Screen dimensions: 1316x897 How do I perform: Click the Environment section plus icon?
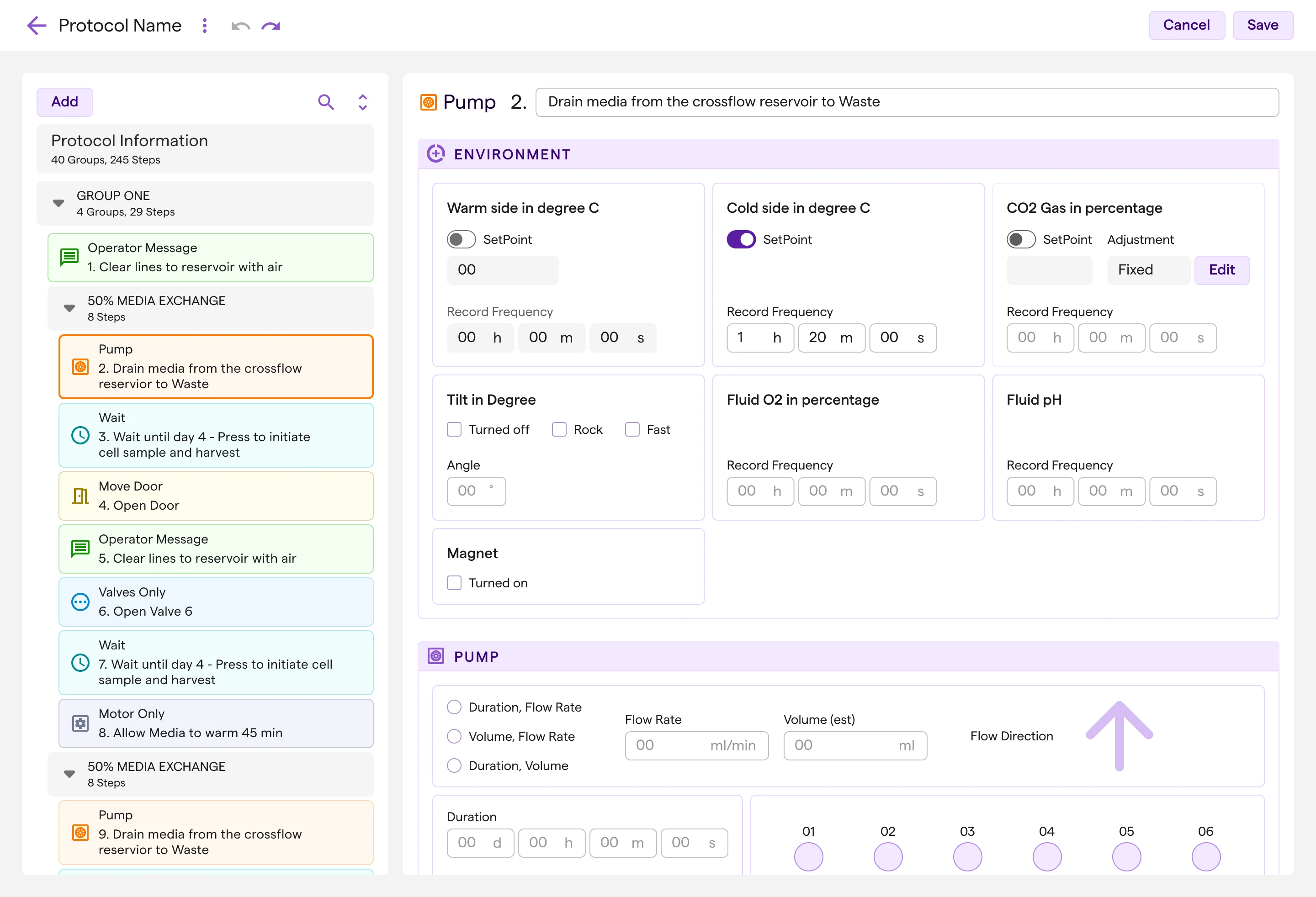point(435,153)
